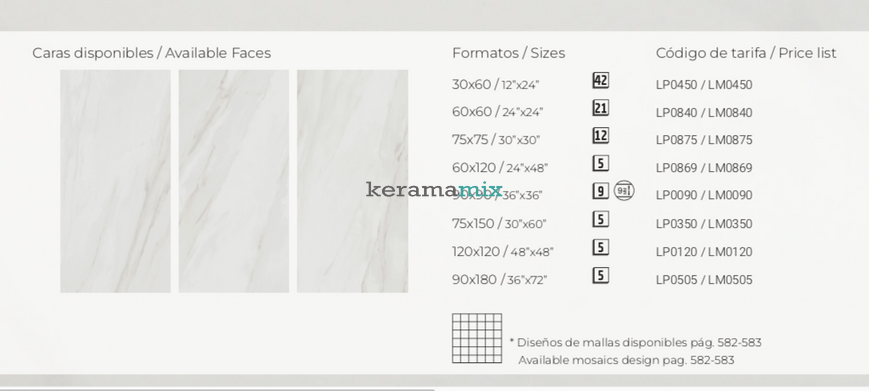
Task: Select the third available face tile image
Action: pos(352,181)
